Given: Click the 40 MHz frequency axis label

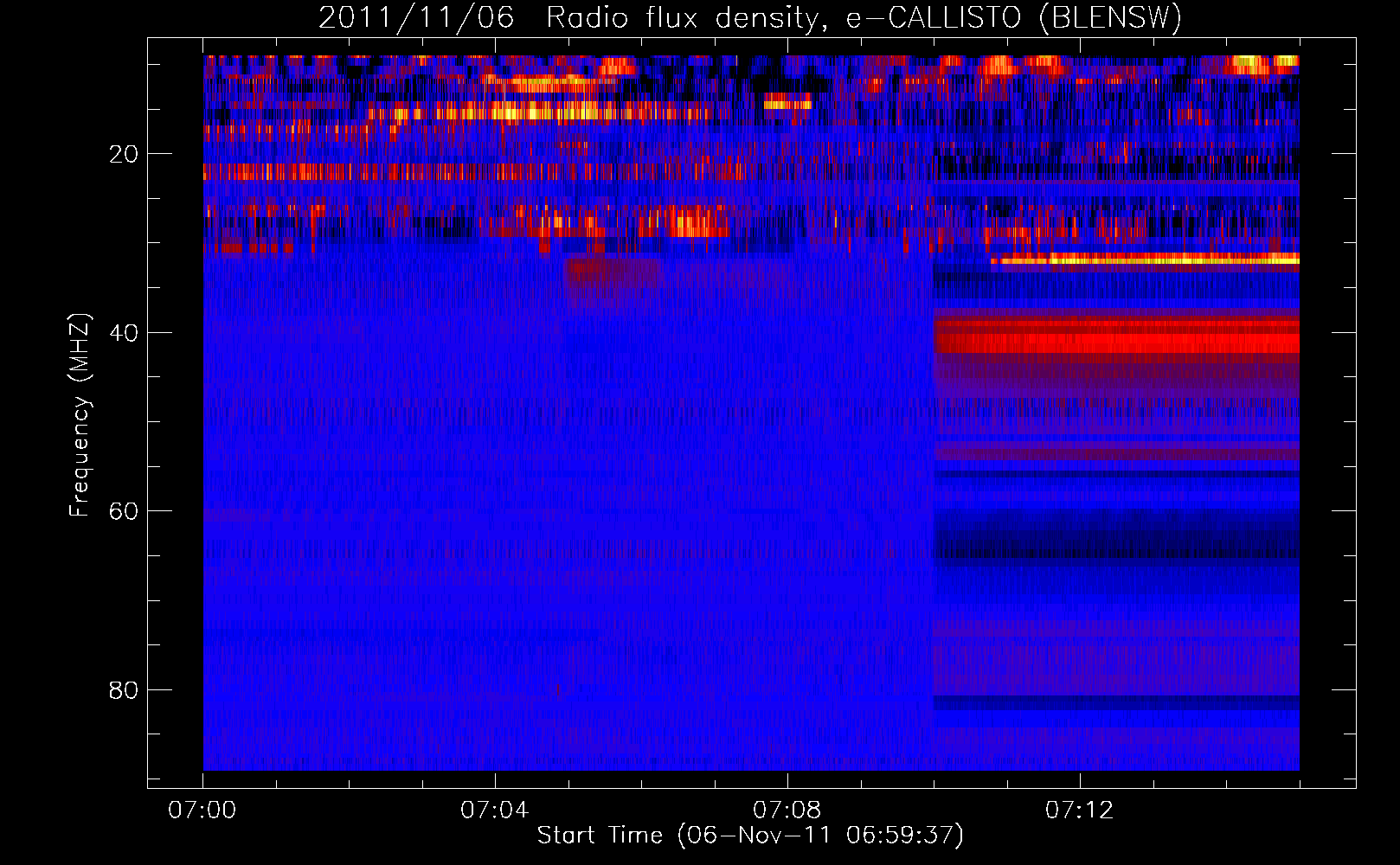Looking at the screenshot, I should pyautogui.click(x=124, y=333).
